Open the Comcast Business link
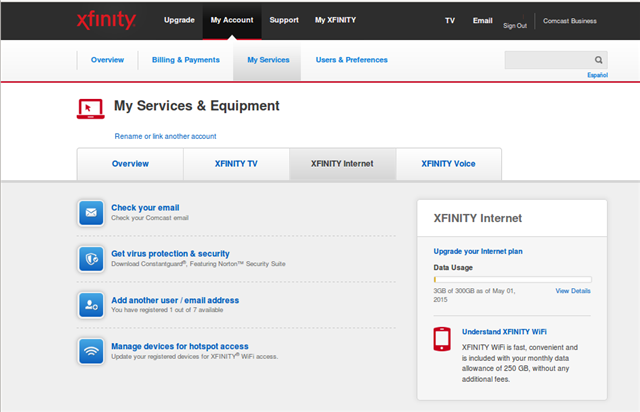This screenshot has width=640, height=412. (569, 21)
